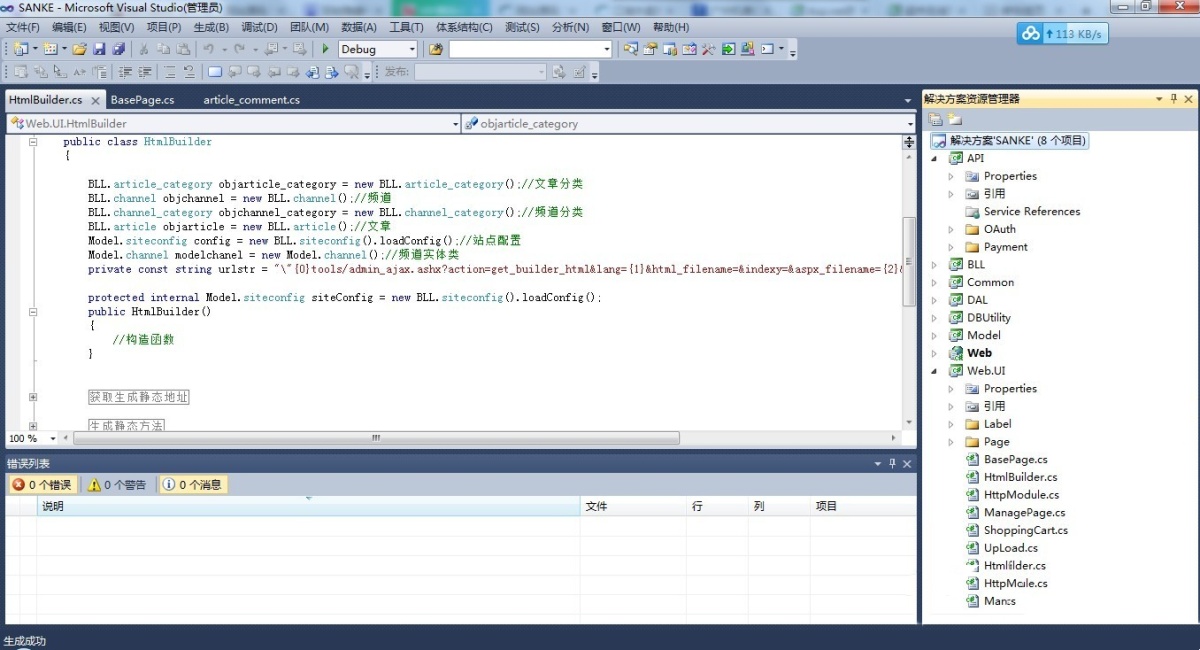Open the empty find combo box in toolbar
Viewport: 1200px width, 650px height.
(530, 49)
